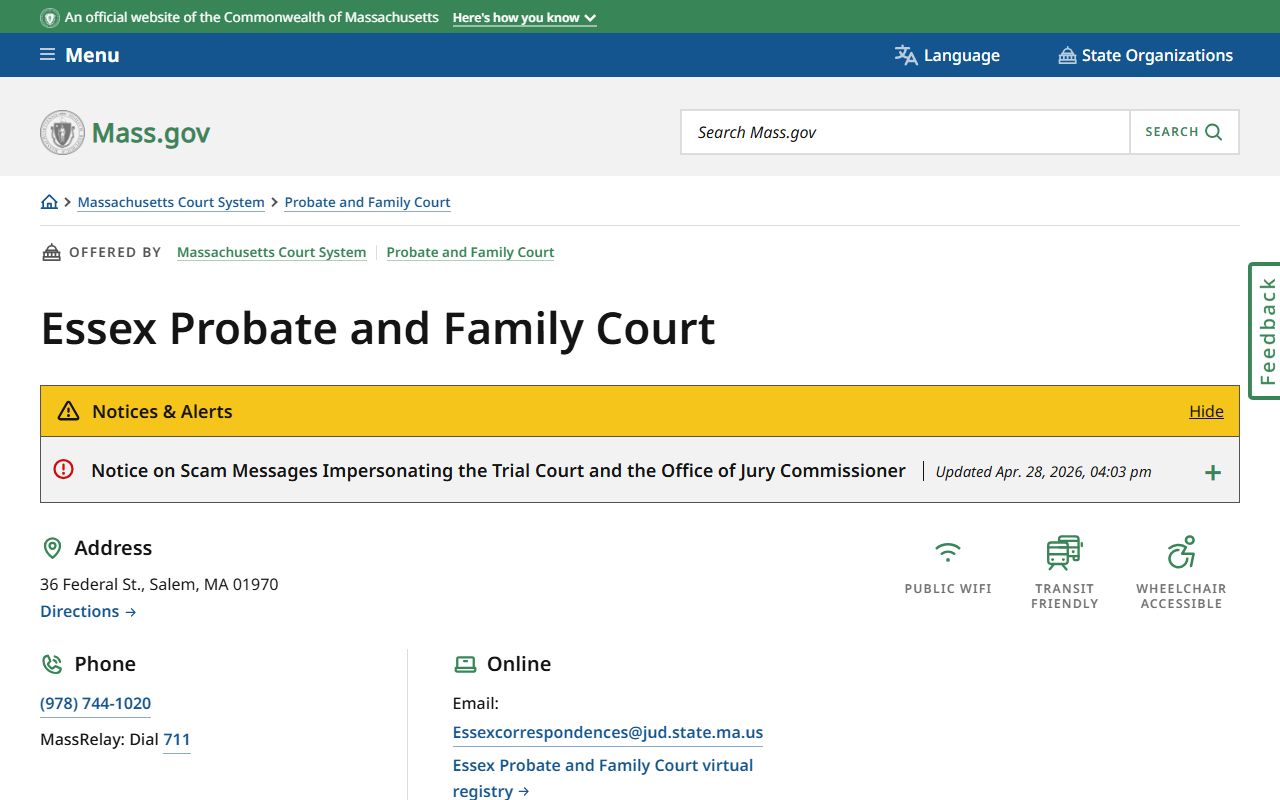Open State Organizations menu
Screen dimensions: 1280x800
[x=1145, y=55]
